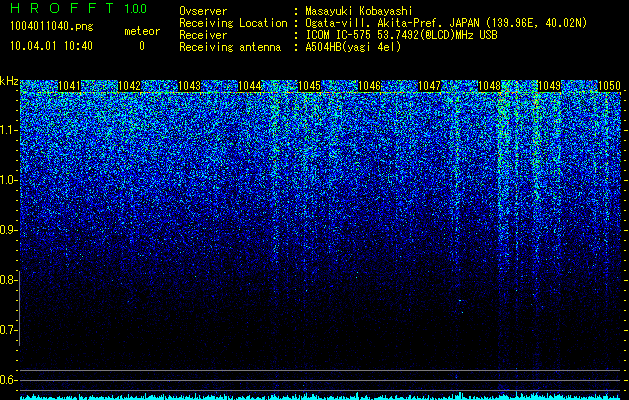Select observer name Masayuki Kobayashi
Image resolution: width=629 pixels, height=400 pixels.
coord(359,11)
